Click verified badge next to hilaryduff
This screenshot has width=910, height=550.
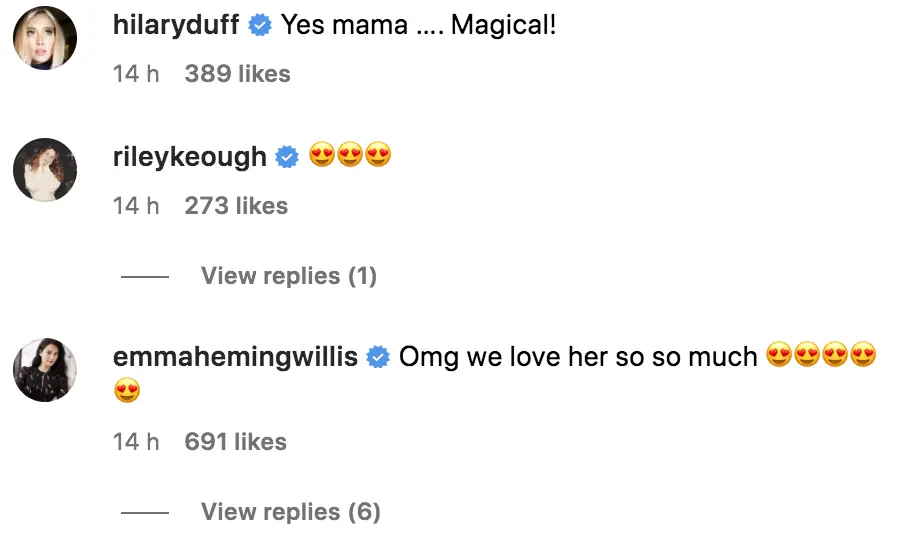coord(260,27)
